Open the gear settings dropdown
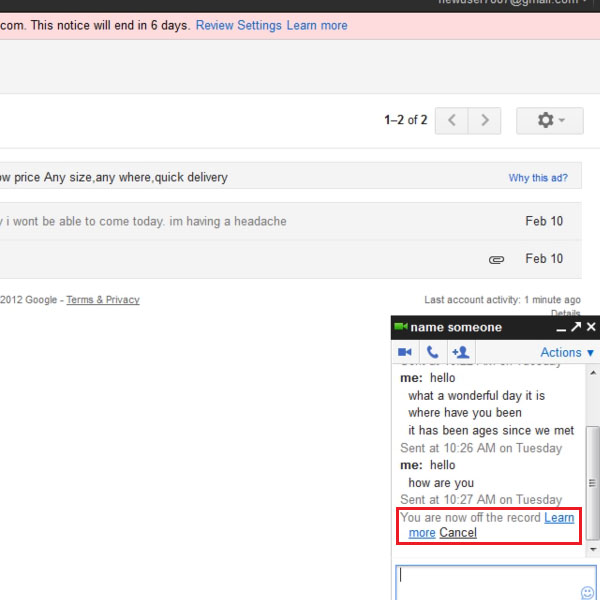 tap(550, 121)
